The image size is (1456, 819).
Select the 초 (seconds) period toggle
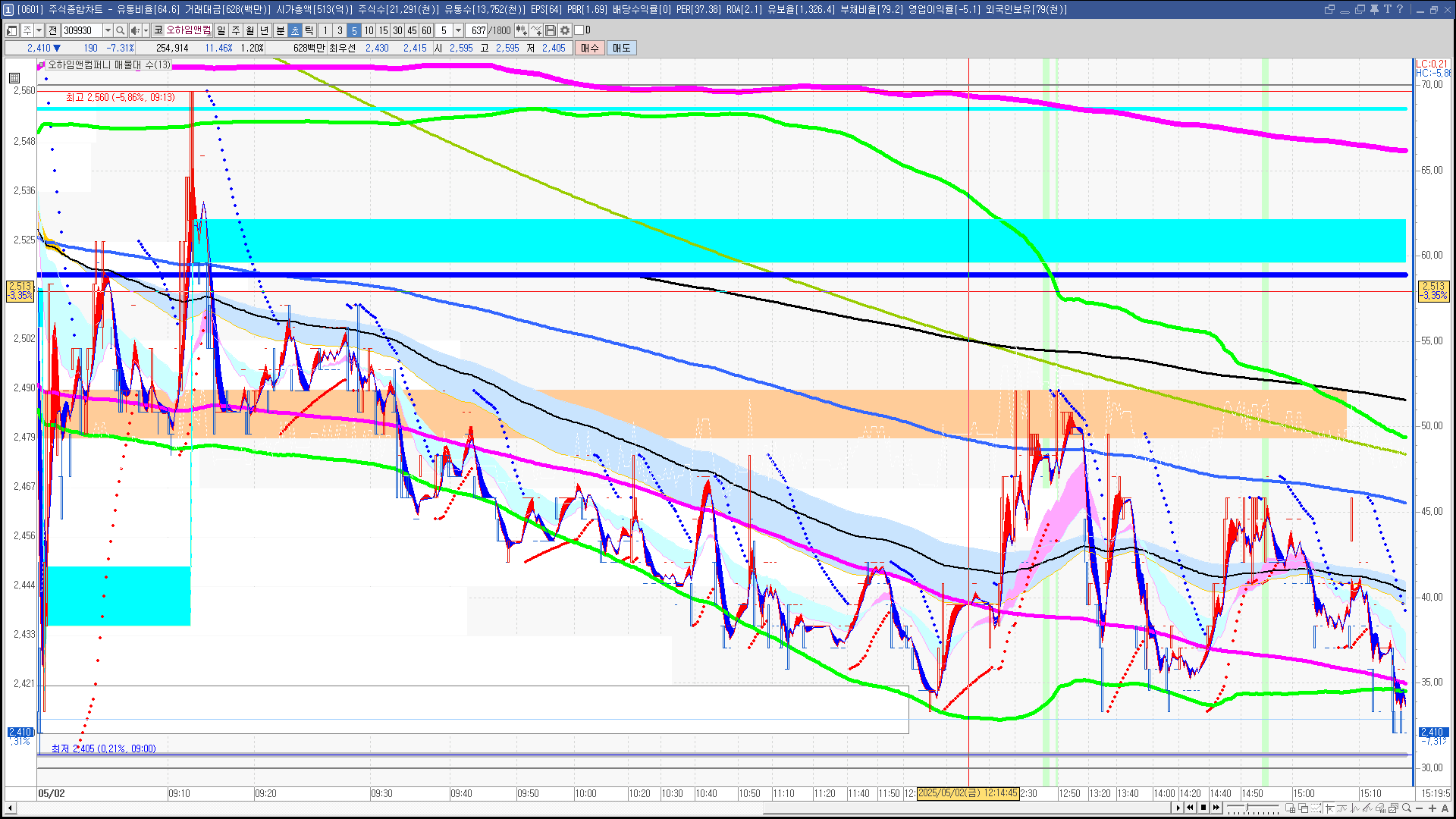click(295, 30)
